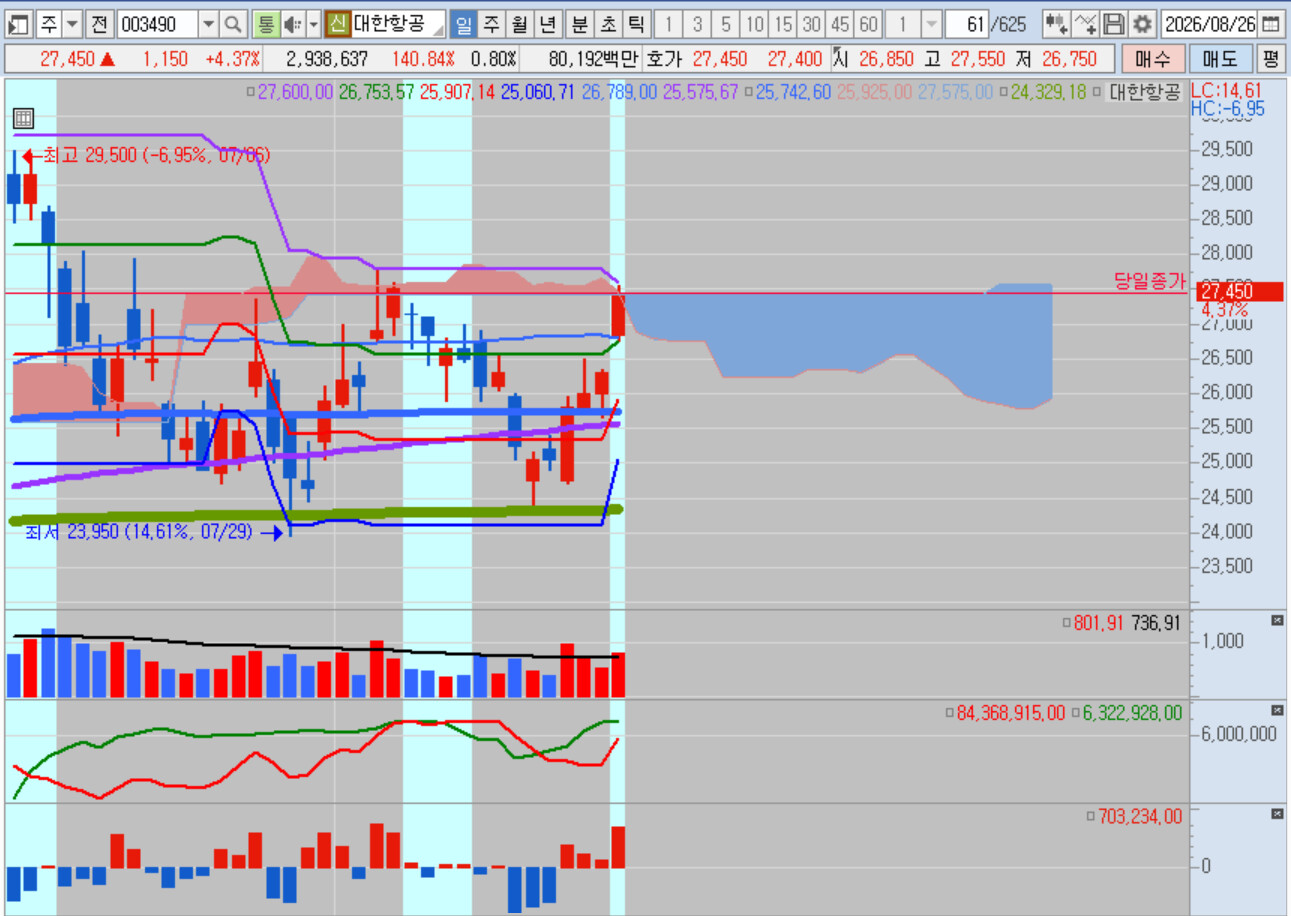Viewport: 1291px width, 916px height.
Task: Click the legend value 703,234,00
Action: click(x=1140, y=817)
